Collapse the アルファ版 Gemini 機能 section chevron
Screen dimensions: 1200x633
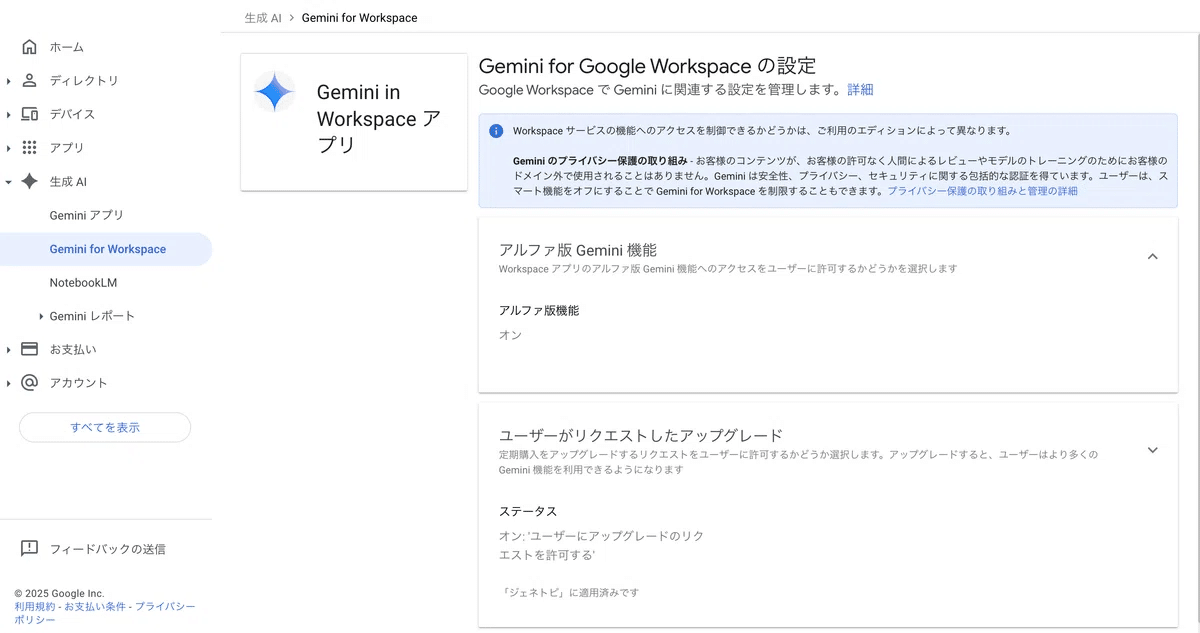click(x=1152, y=257)
